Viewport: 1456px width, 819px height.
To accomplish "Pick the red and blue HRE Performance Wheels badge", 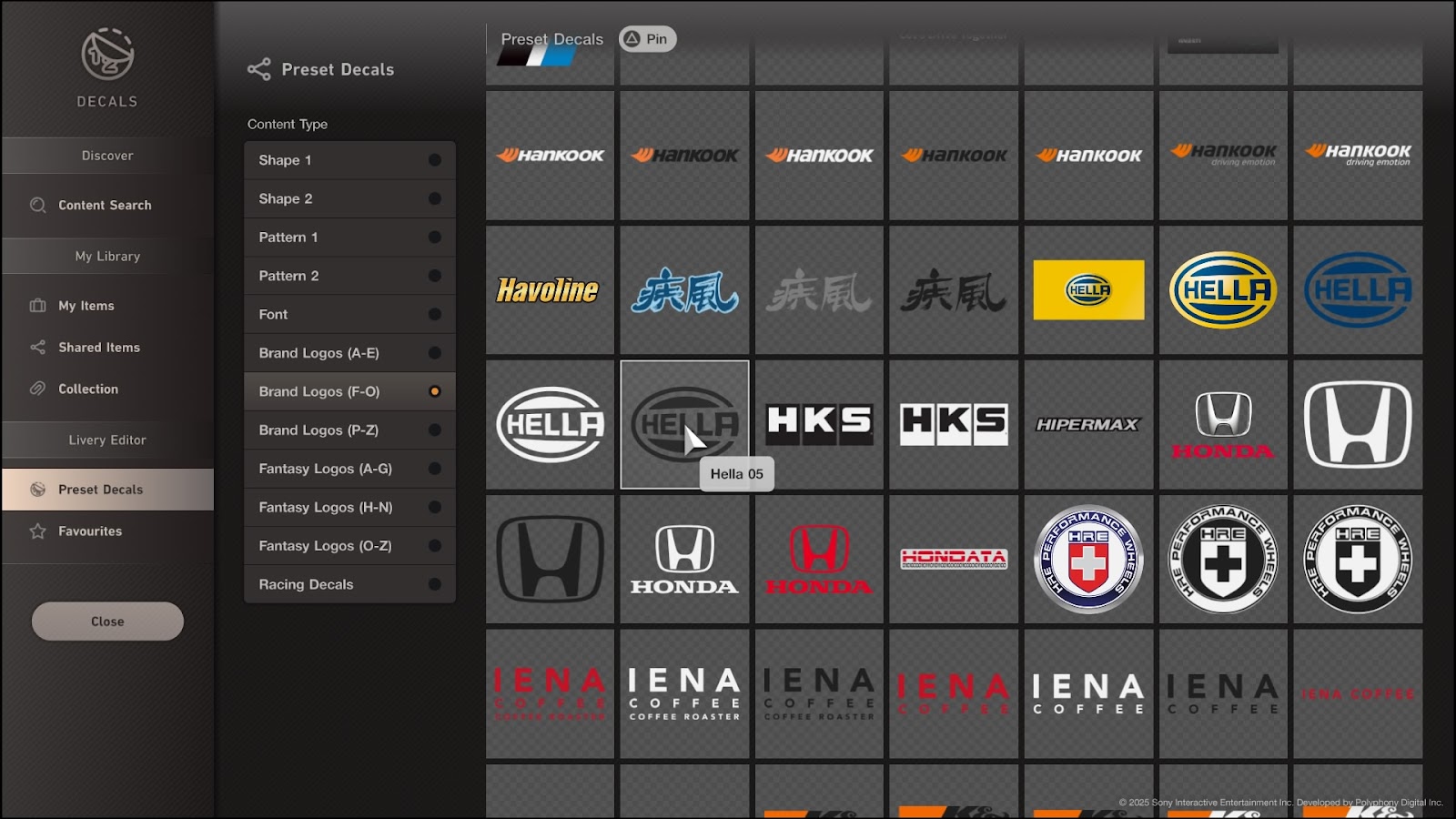I will click(1088, 560).
